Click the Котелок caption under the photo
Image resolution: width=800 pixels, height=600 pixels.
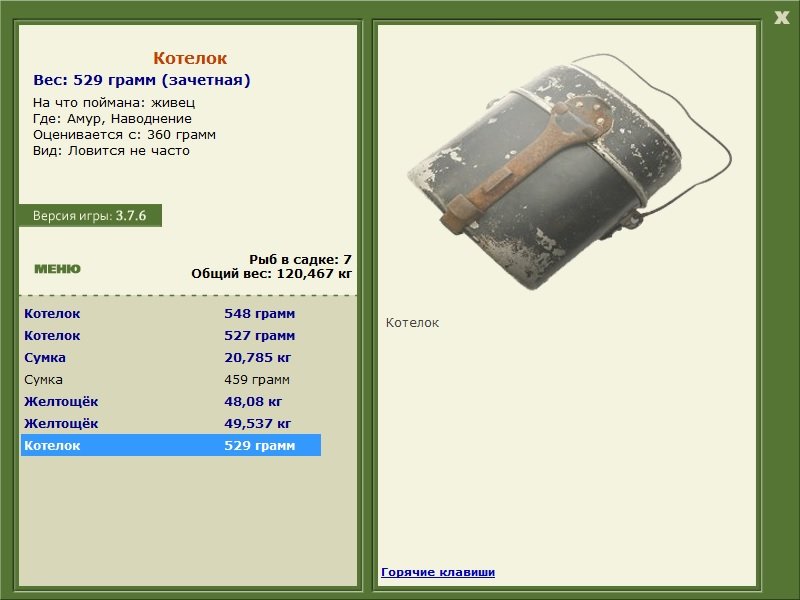412,323
